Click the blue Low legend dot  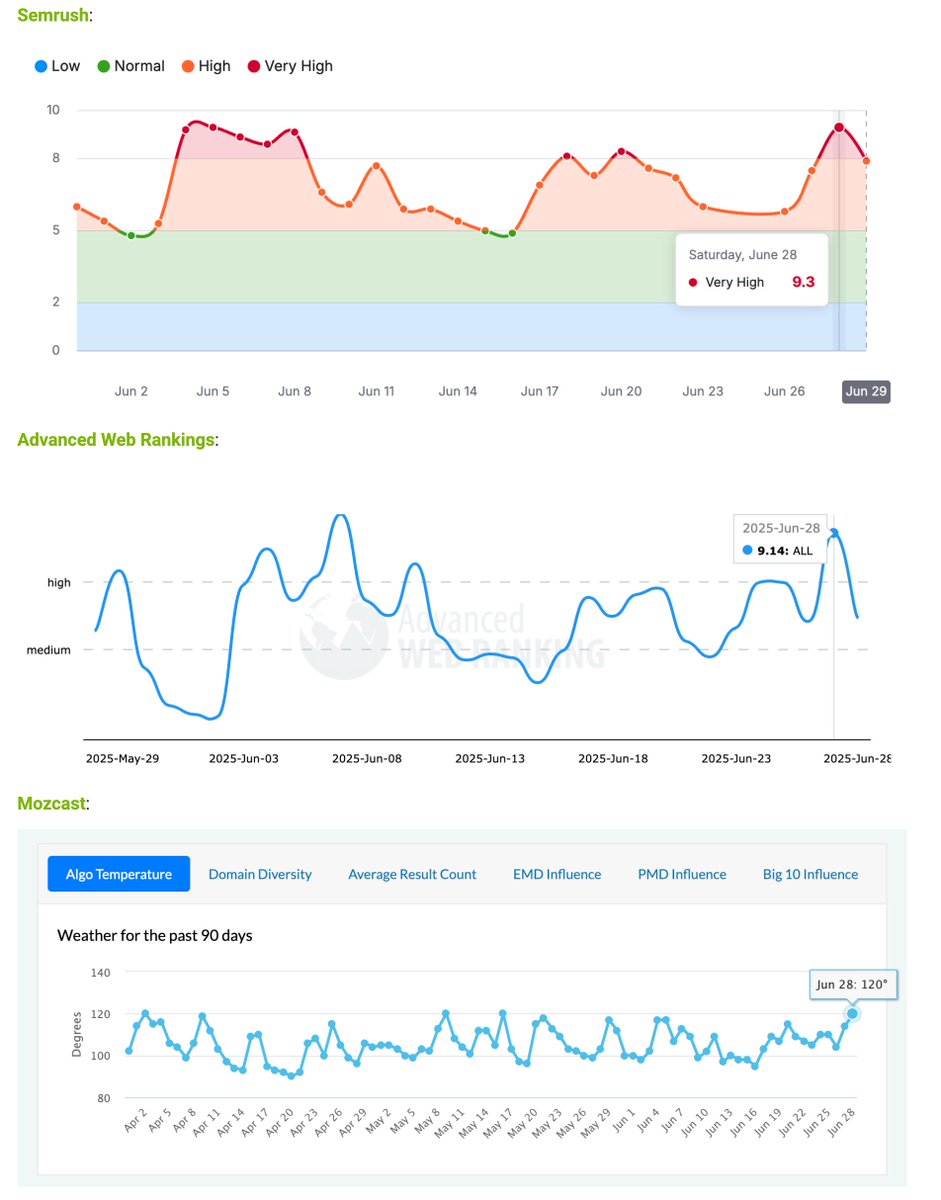[x=41, y=66]
